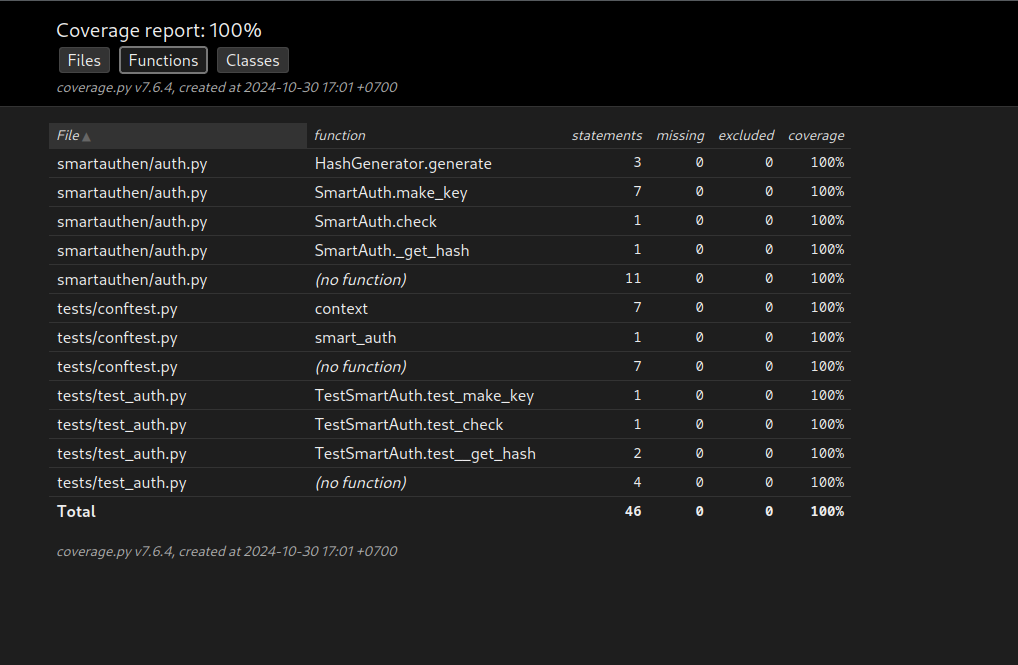Switch to the Files tab
The width and height of the screenshot is (1018, 665).
84,60
